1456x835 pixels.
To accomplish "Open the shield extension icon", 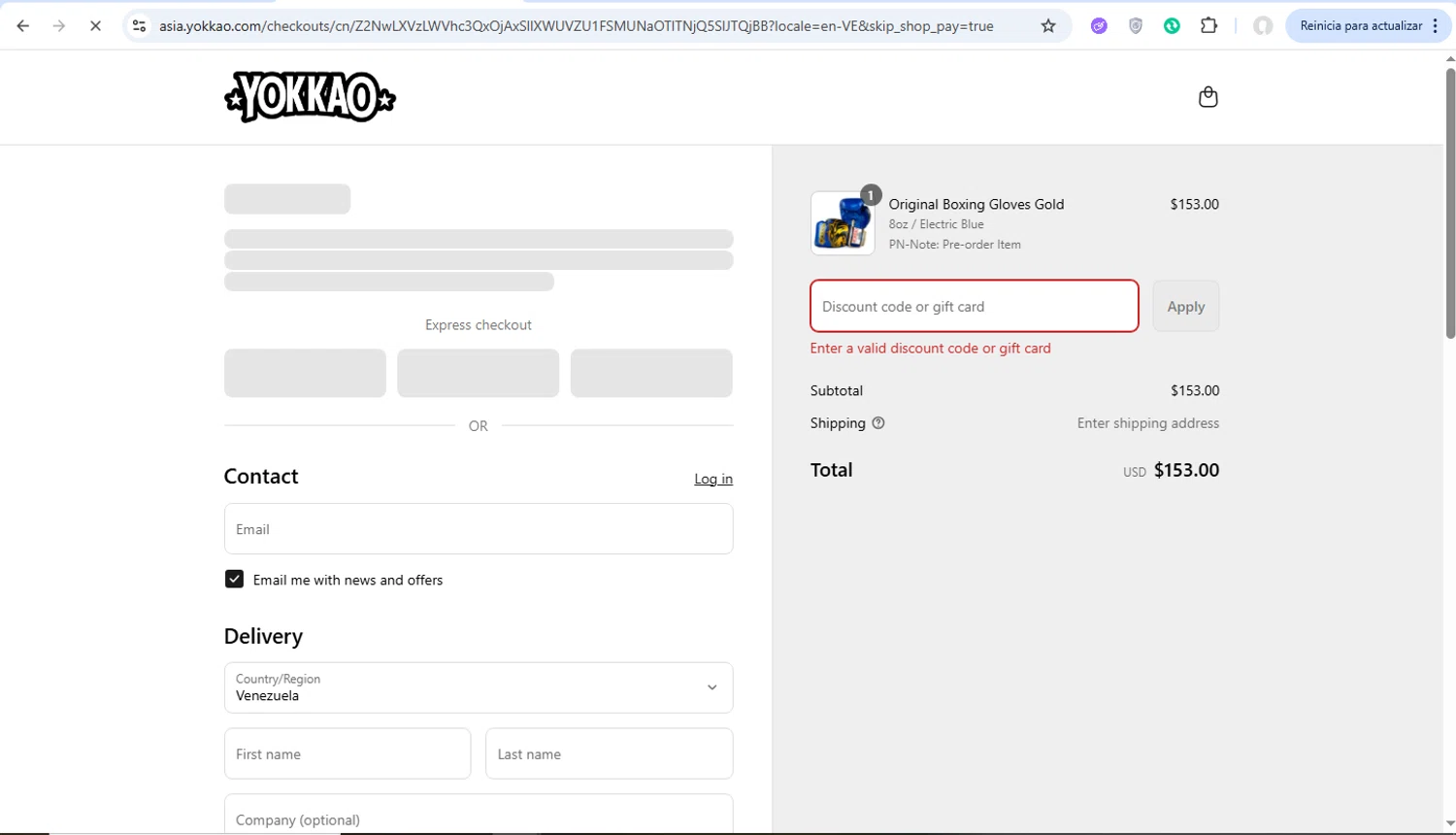I will tap(1136, 26).
